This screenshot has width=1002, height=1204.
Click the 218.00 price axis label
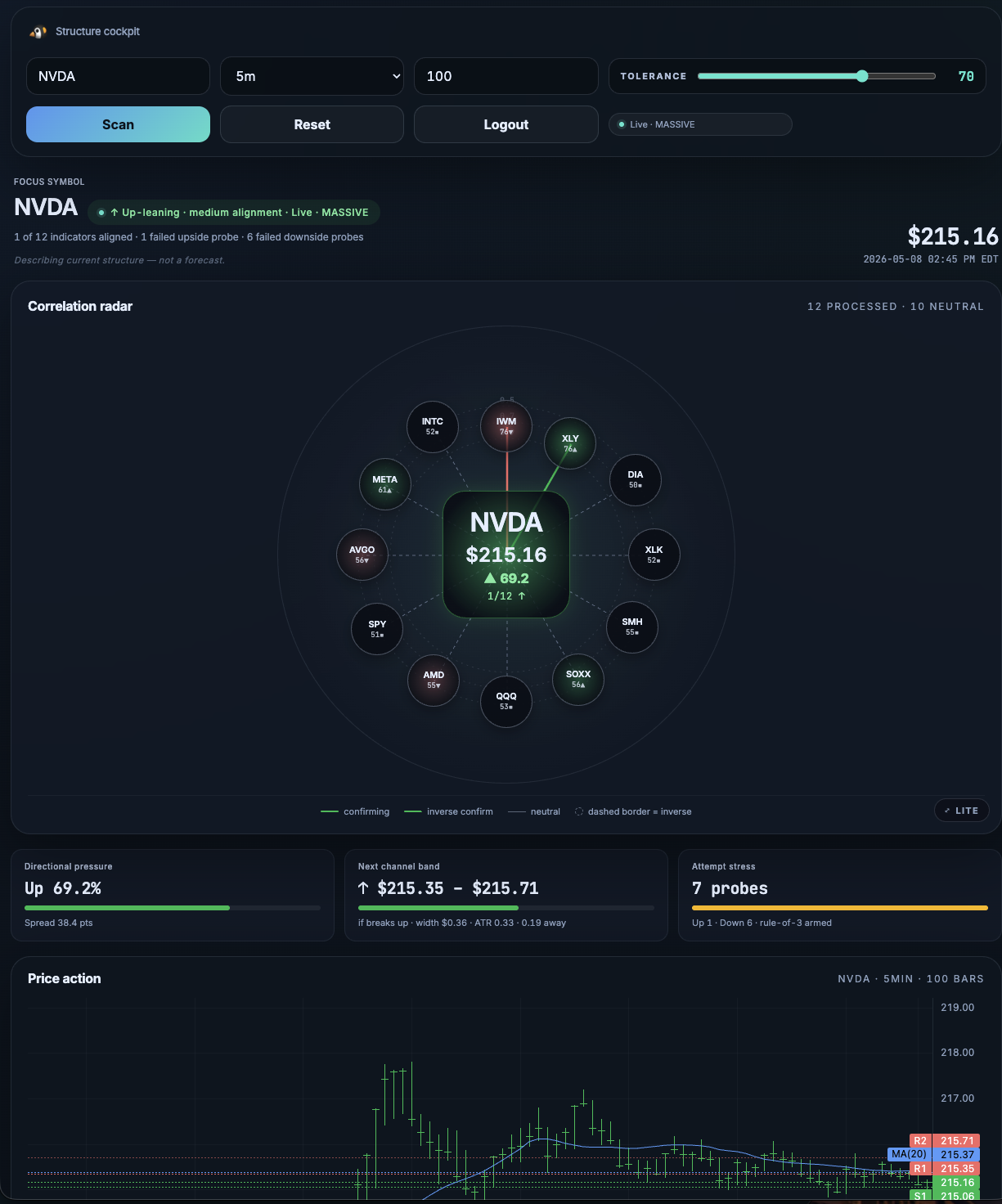957,1053
